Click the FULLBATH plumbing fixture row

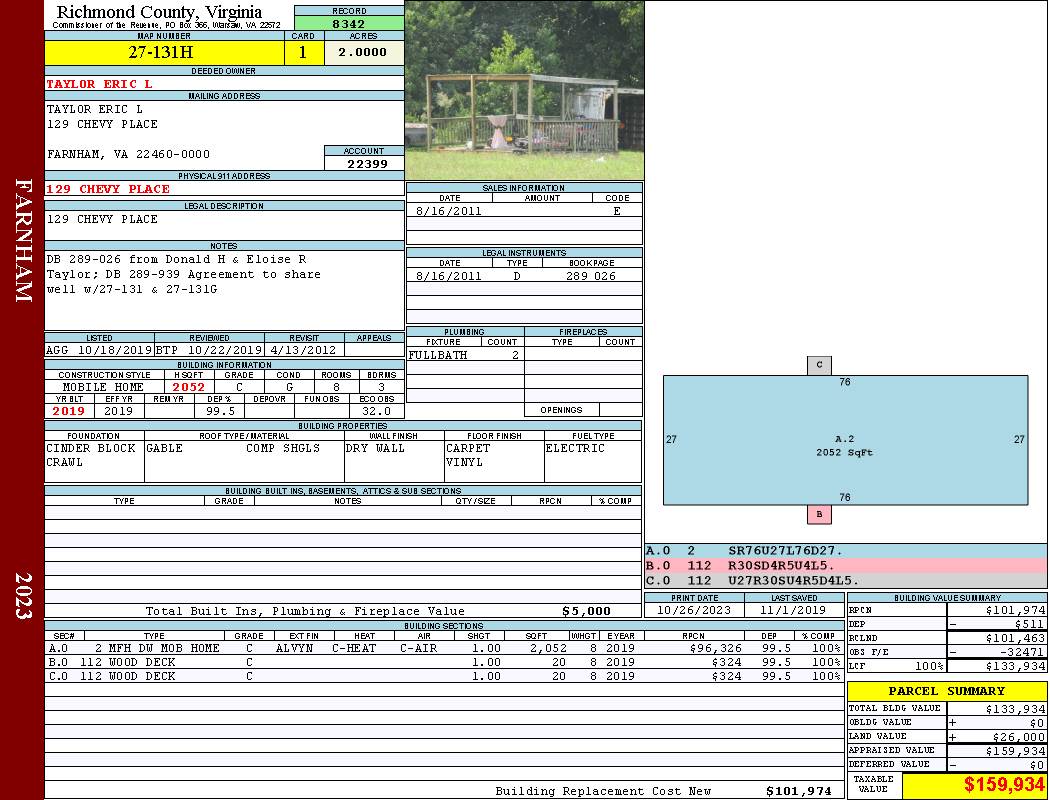tap(465, 355)
